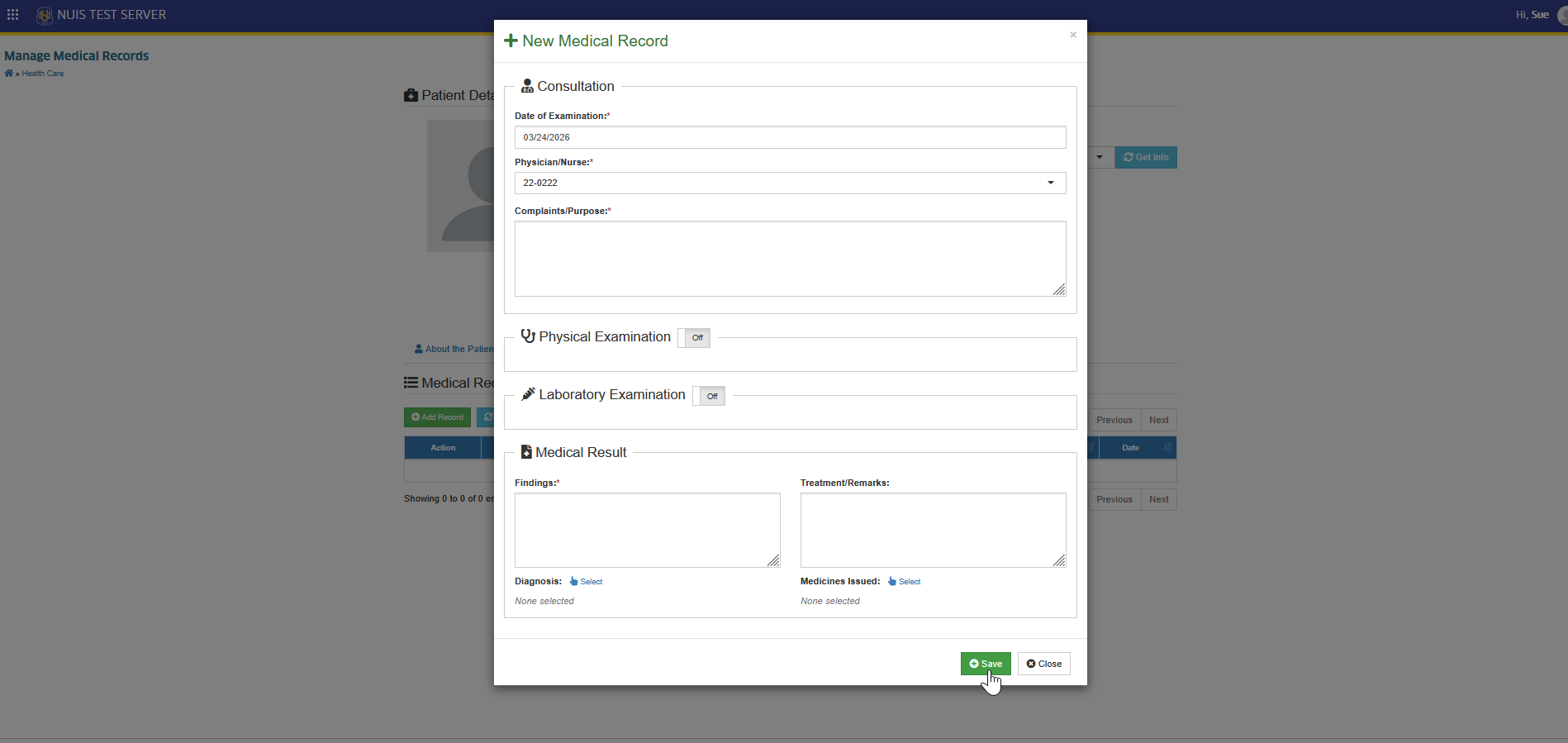
Task: Open the About the Patient tab
Action: coord(454,349)
